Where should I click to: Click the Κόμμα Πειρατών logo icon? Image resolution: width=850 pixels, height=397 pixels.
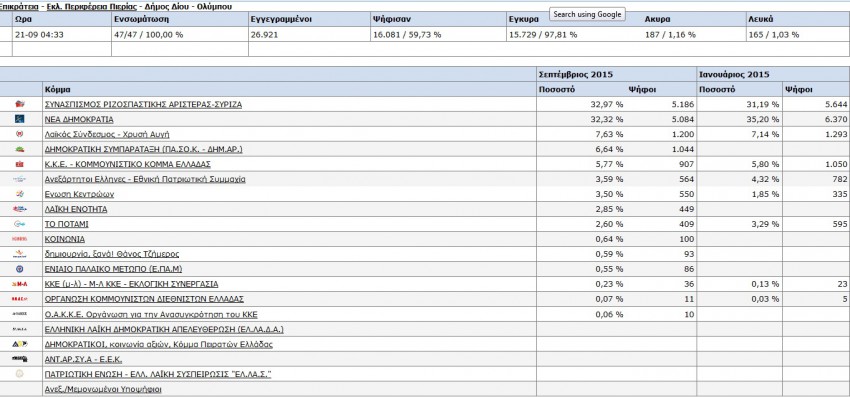click(20, 344)
